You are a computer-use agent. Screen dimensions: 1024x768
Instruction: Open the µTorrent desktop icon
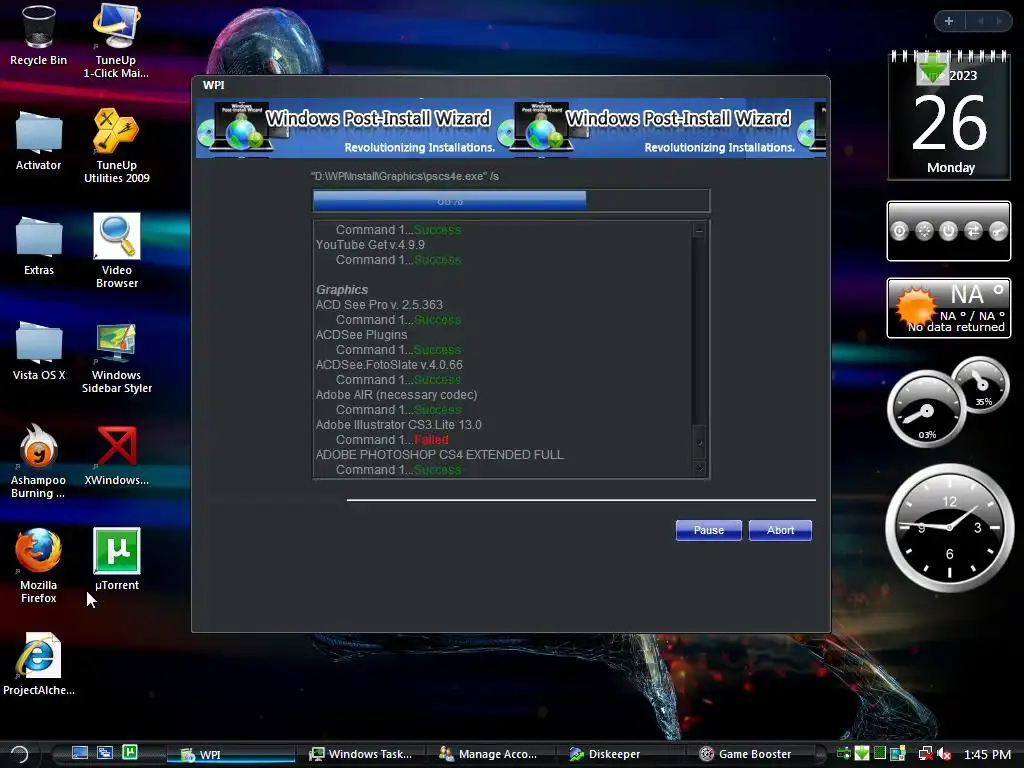(x=116, y=560)
